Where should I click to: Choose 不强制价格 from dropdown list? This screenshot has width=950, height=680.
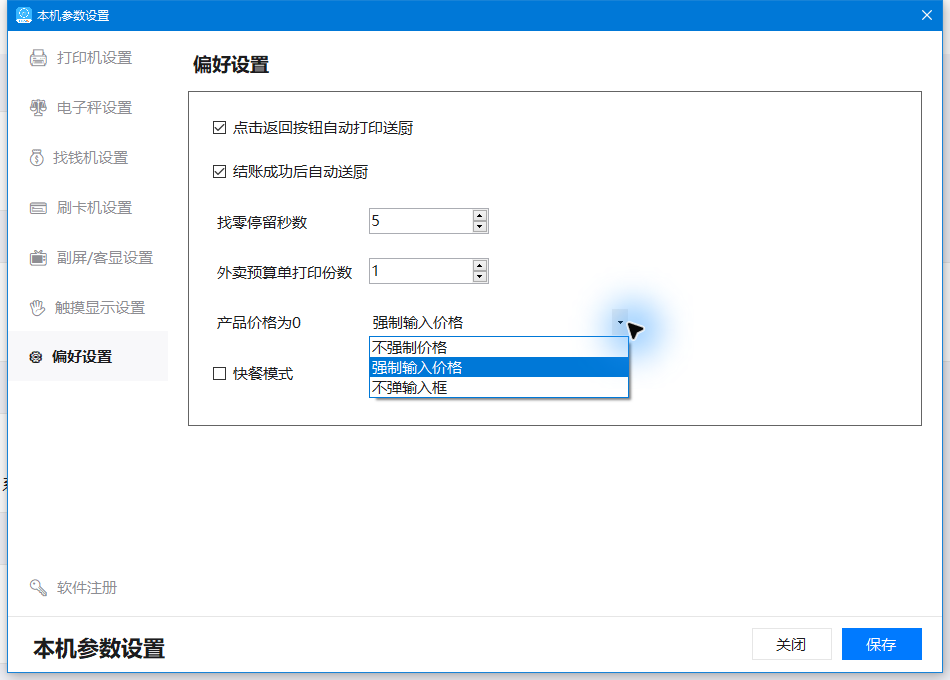click(x=499, y=347)
